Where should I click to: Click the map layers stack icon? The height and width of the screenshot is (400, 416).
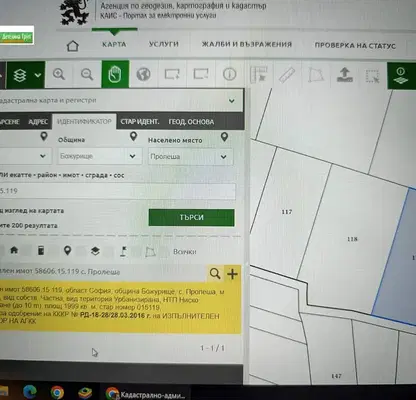point(20,75)
